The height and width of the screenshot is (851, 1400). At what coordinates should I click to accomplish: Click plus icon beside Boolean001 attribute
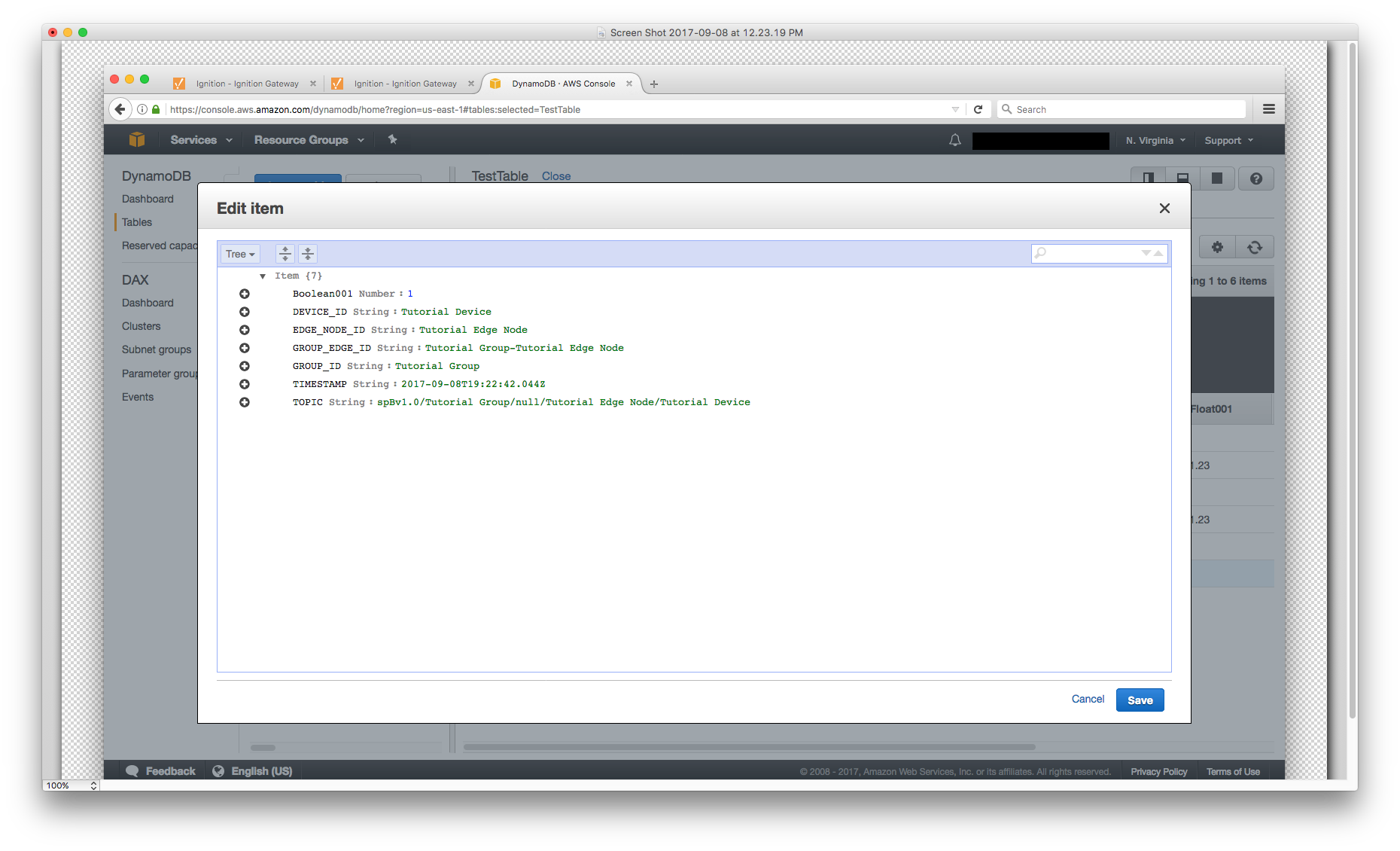point(245,294)
